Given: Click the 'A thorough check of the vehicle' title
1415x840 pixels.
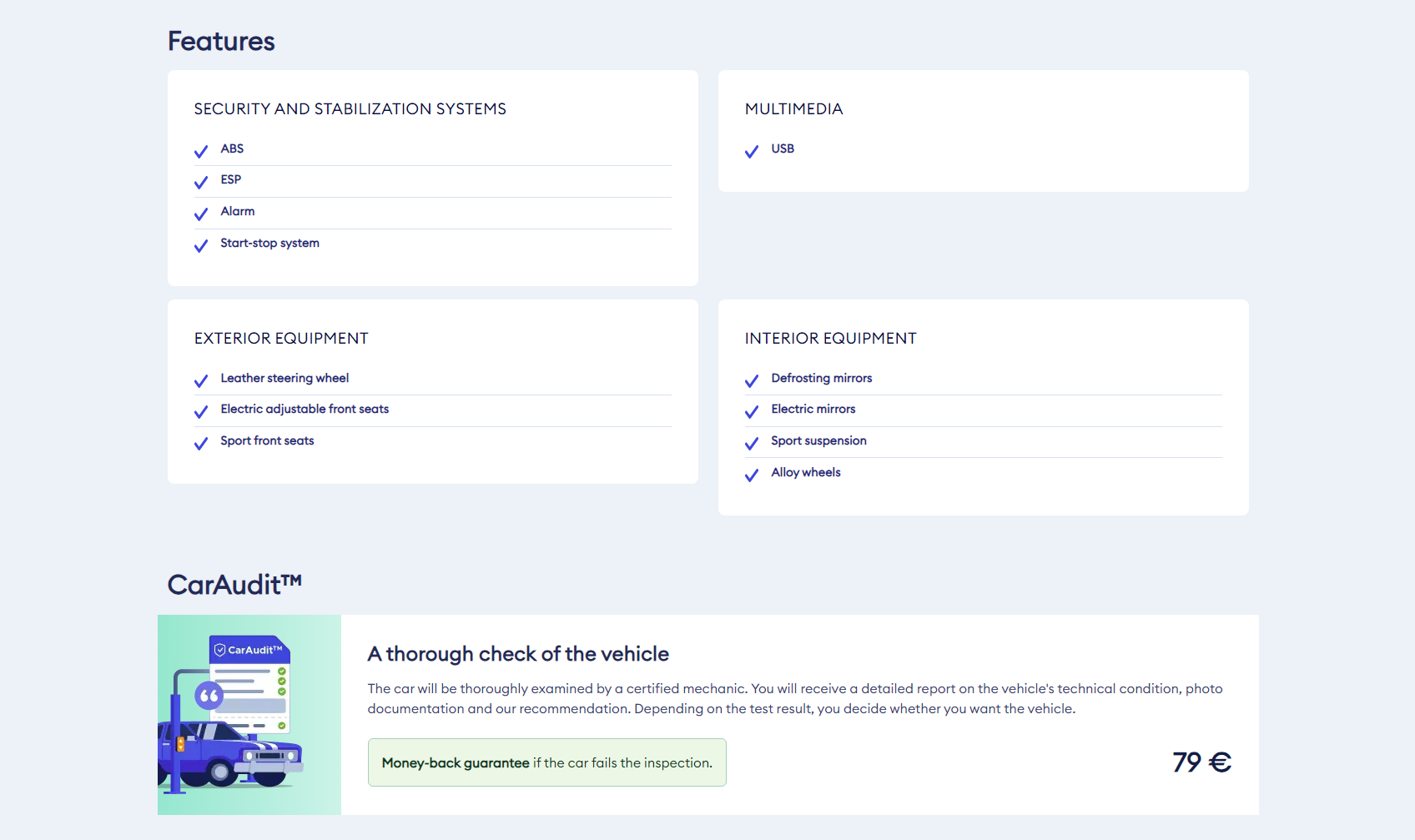Looking at the screenshot, I should (518, 654).
